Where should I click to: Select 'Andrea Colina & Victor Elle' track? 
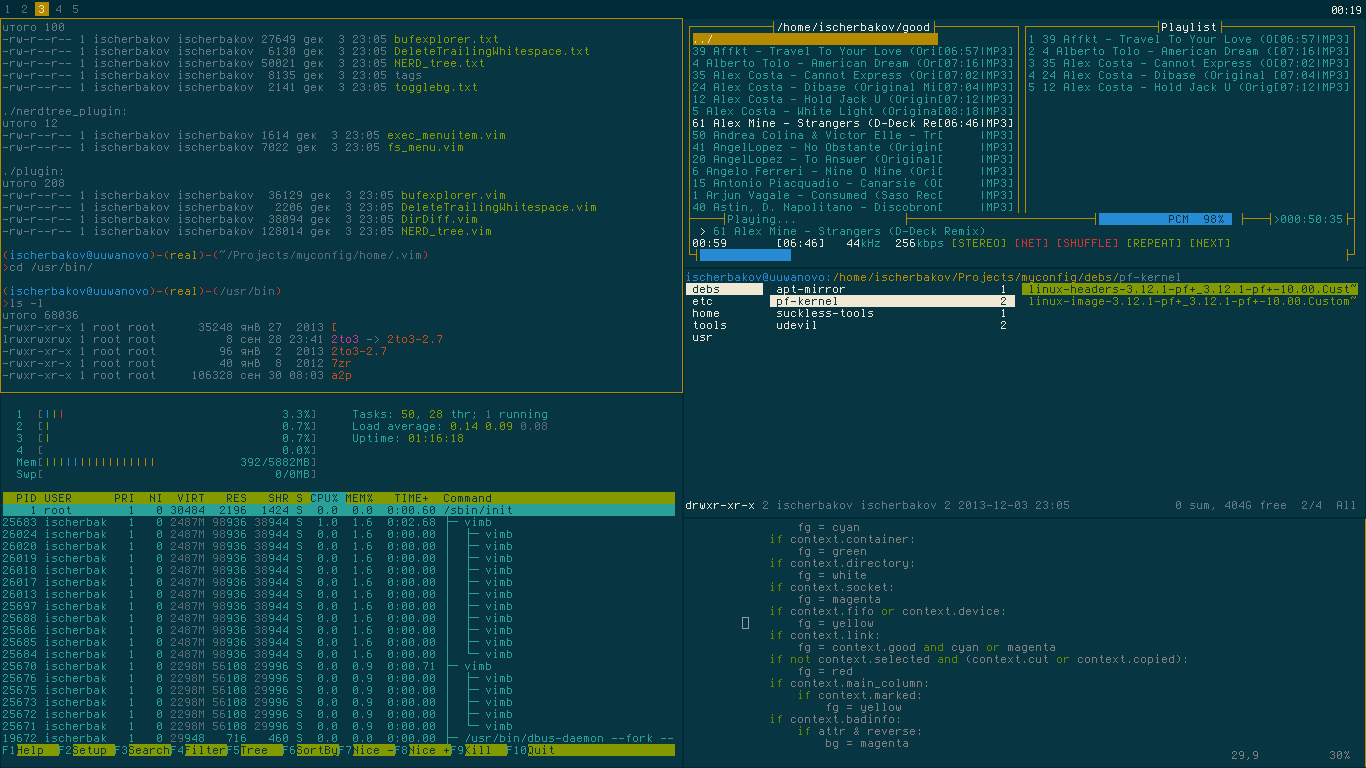coord(853,135)
